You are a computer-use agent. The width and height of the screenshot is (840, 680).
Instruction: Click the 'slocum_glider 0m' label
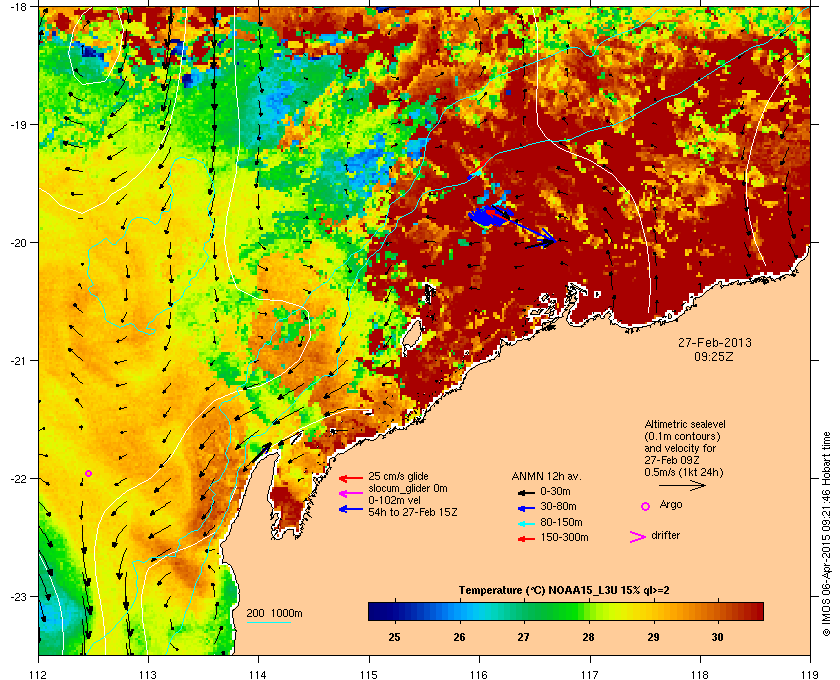pos(408,488)
